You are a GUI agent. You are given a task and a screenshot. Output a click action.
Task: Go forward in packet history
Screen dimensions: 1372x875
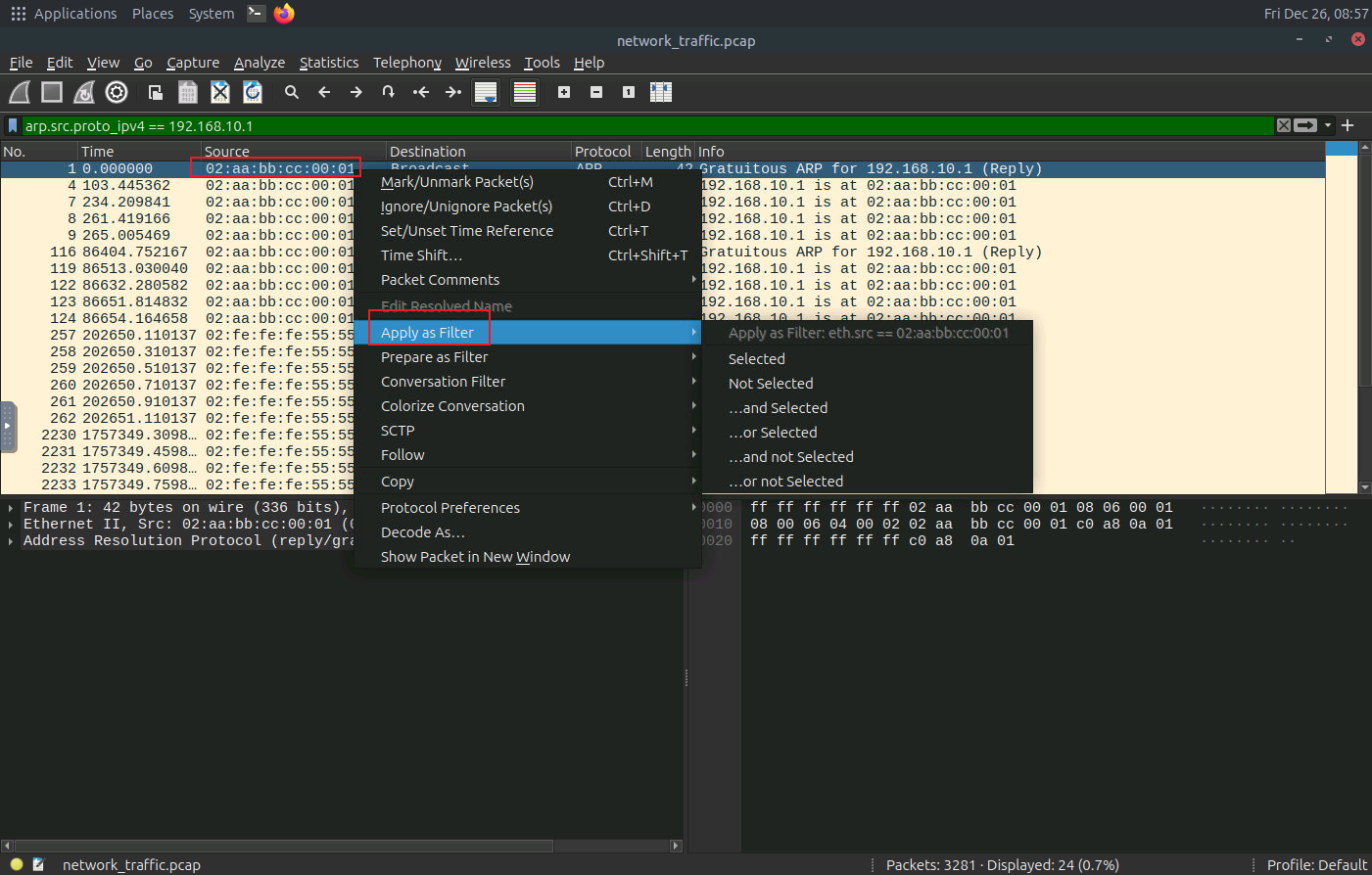356,92
